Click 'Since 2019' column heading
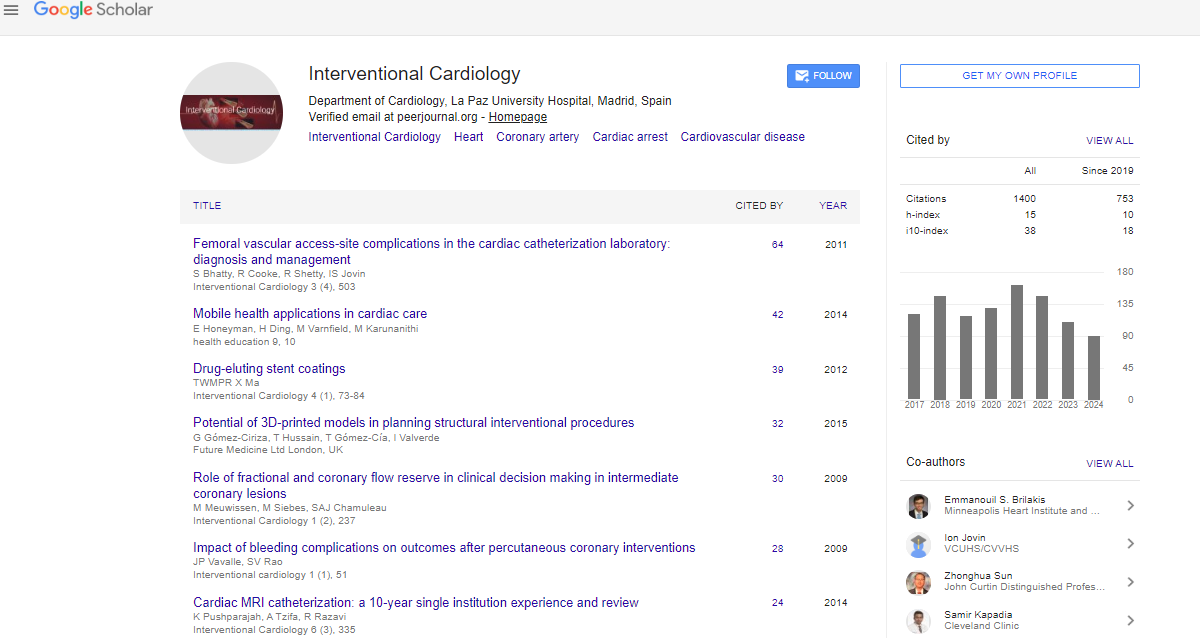The image size is (1200, 638). [x=1107, y=171]
